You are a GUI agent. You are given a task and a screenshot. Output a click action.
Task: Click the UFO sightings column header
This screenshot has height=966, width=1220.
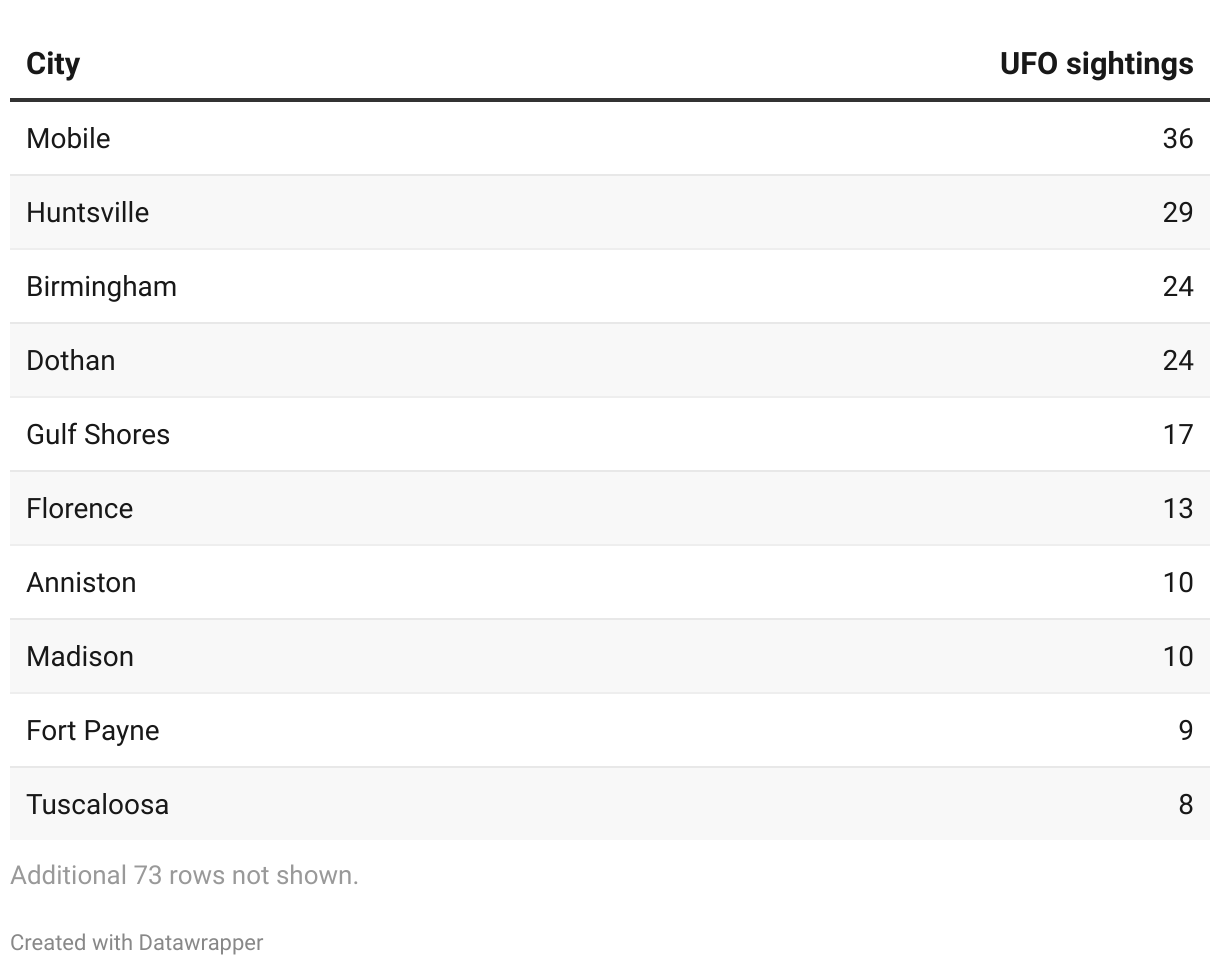1096,64
